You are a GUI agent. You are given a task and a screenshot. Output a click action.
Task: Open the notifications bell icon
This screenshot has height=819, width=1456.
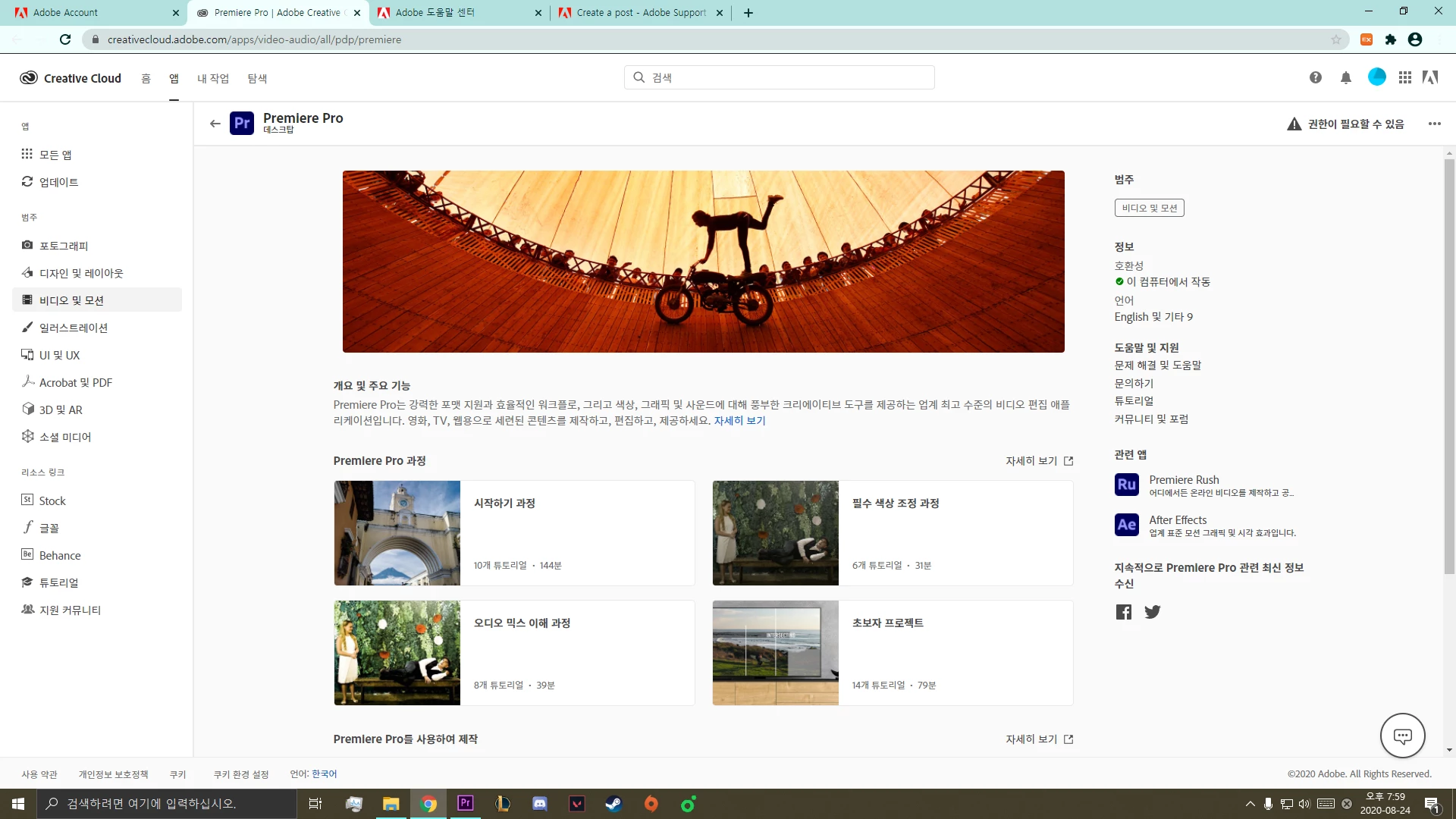[1346, 77]
